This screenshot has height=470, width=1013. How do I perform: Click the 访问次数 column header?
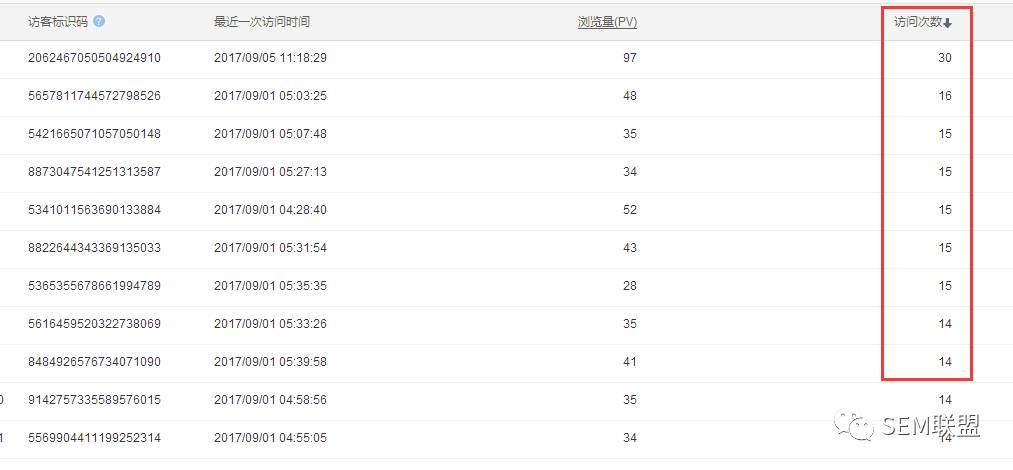pyautogui.click(x=918, y=22)
